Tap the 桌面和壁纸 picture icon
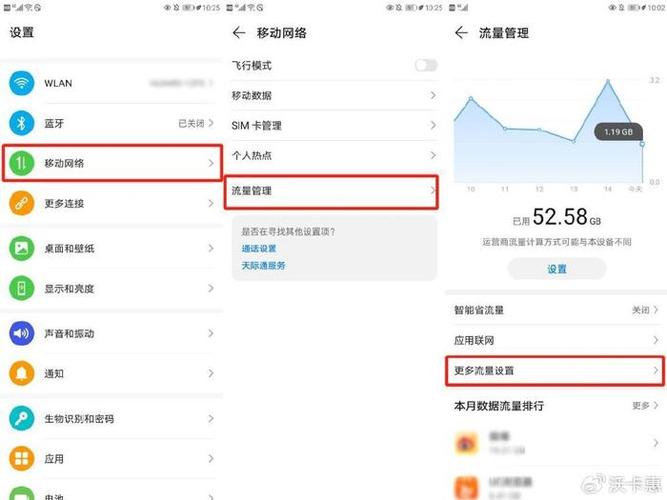Screen dimensions: 667x500 tap(21, 248)
